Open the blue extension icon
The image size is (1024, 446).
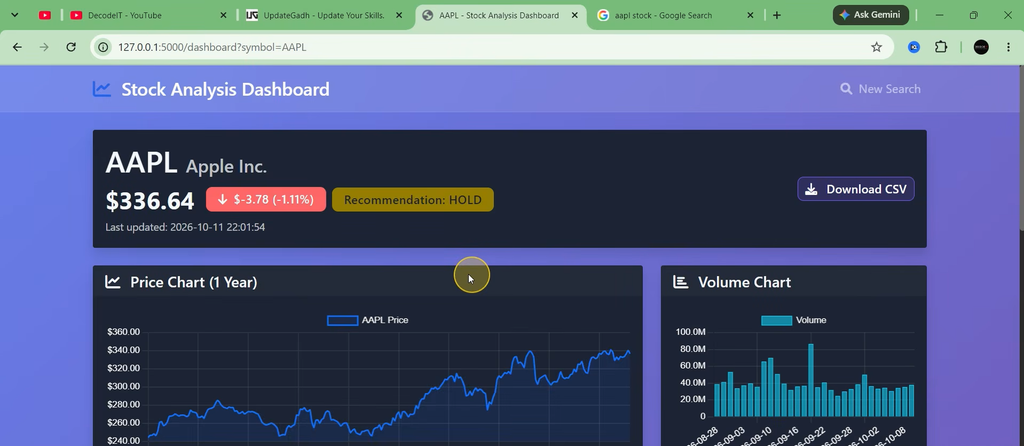point(914,47)
